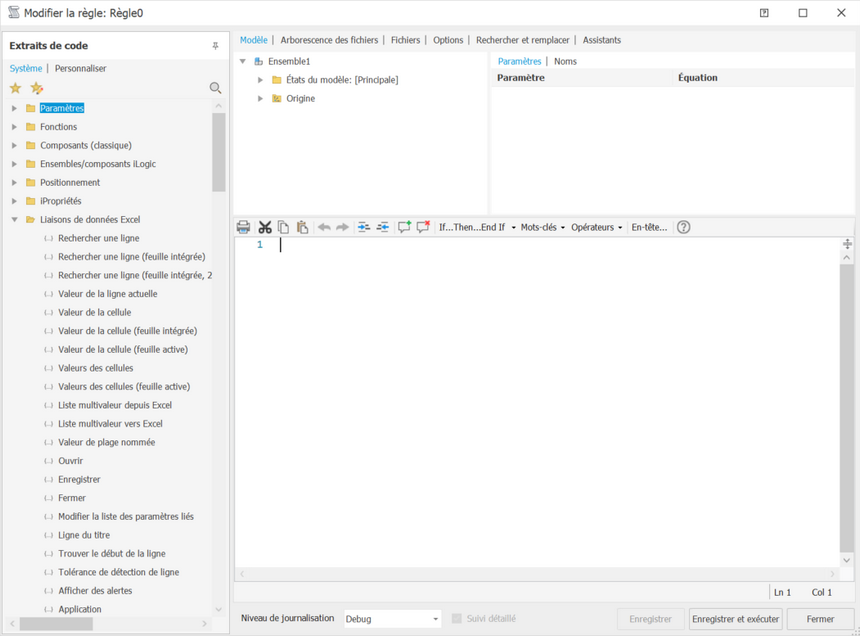
Task: Add a comment using the green comment icon
Action: coord(404,227)
